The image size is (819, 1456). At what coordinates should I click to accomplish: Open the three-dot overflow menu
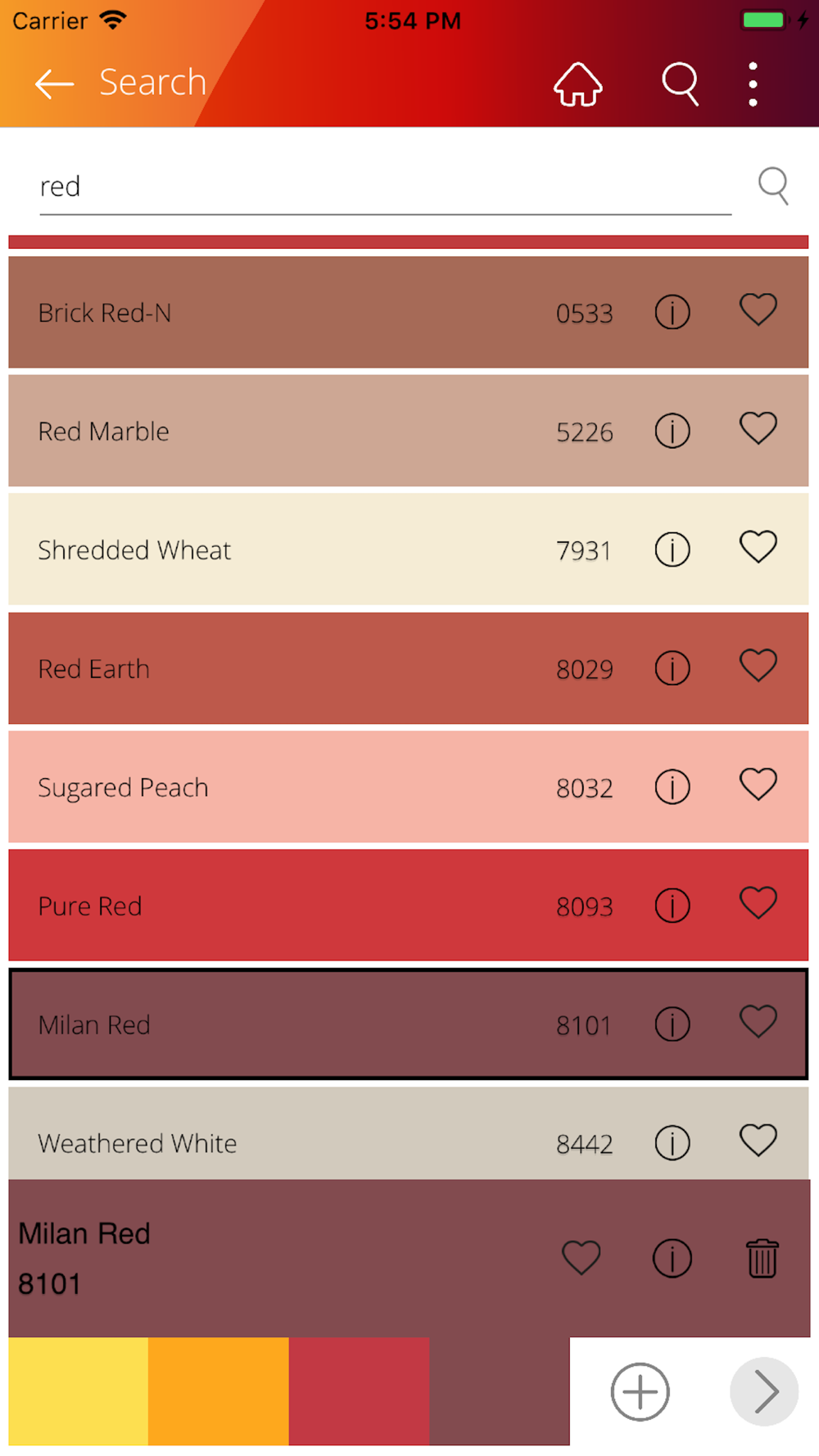753,84
